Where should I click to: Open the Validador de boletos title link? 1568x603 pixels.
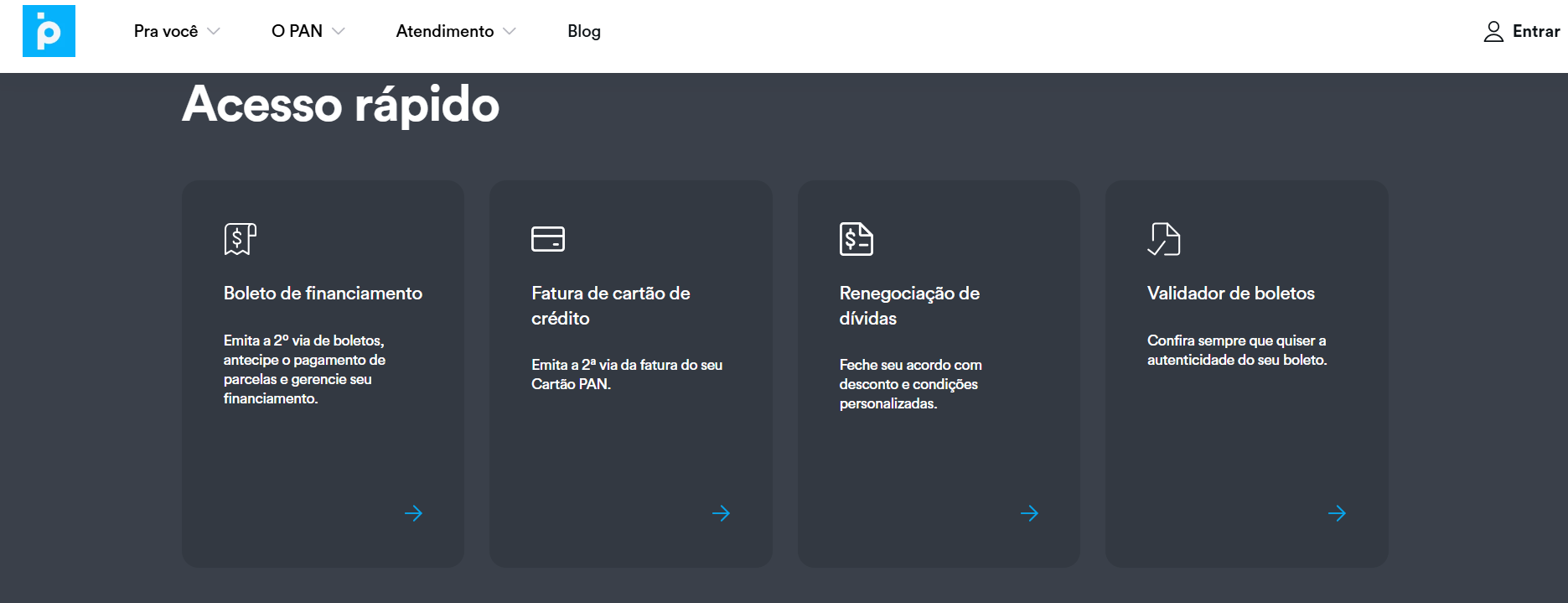1230,294
